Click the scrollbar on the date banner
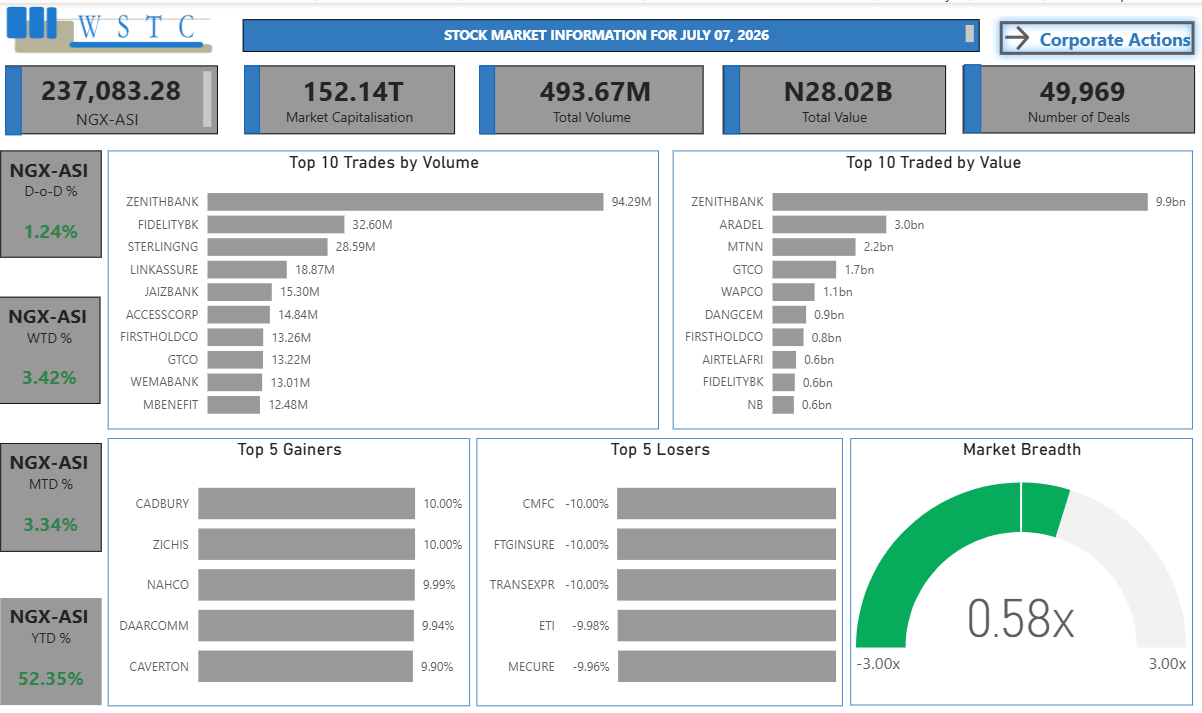The width and height of the screenshot is (1202, 713). (970, 34)
